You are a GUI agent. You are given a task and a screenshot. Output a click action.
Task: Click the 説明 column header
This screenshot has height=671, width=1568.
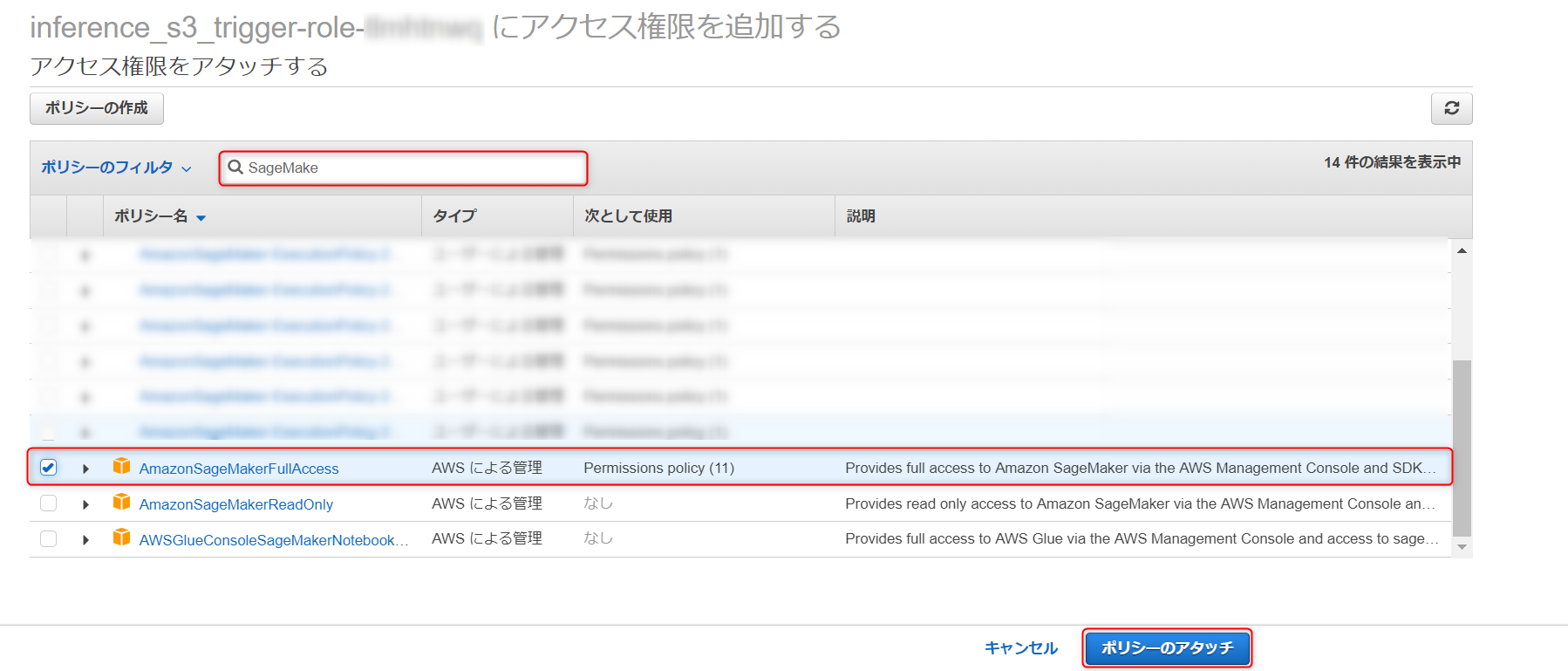click(x=861, y=216)
